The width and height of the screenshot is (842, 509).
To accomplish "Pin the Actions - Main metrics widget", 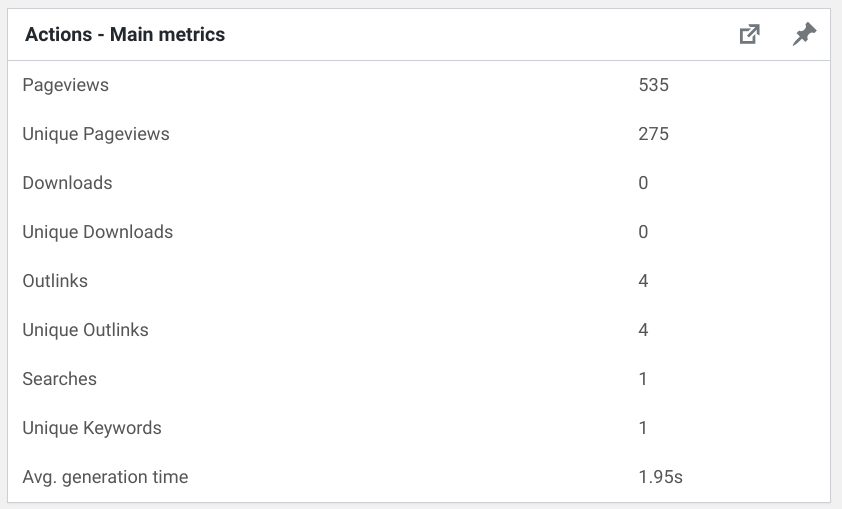I will click(x=804, y=34).
